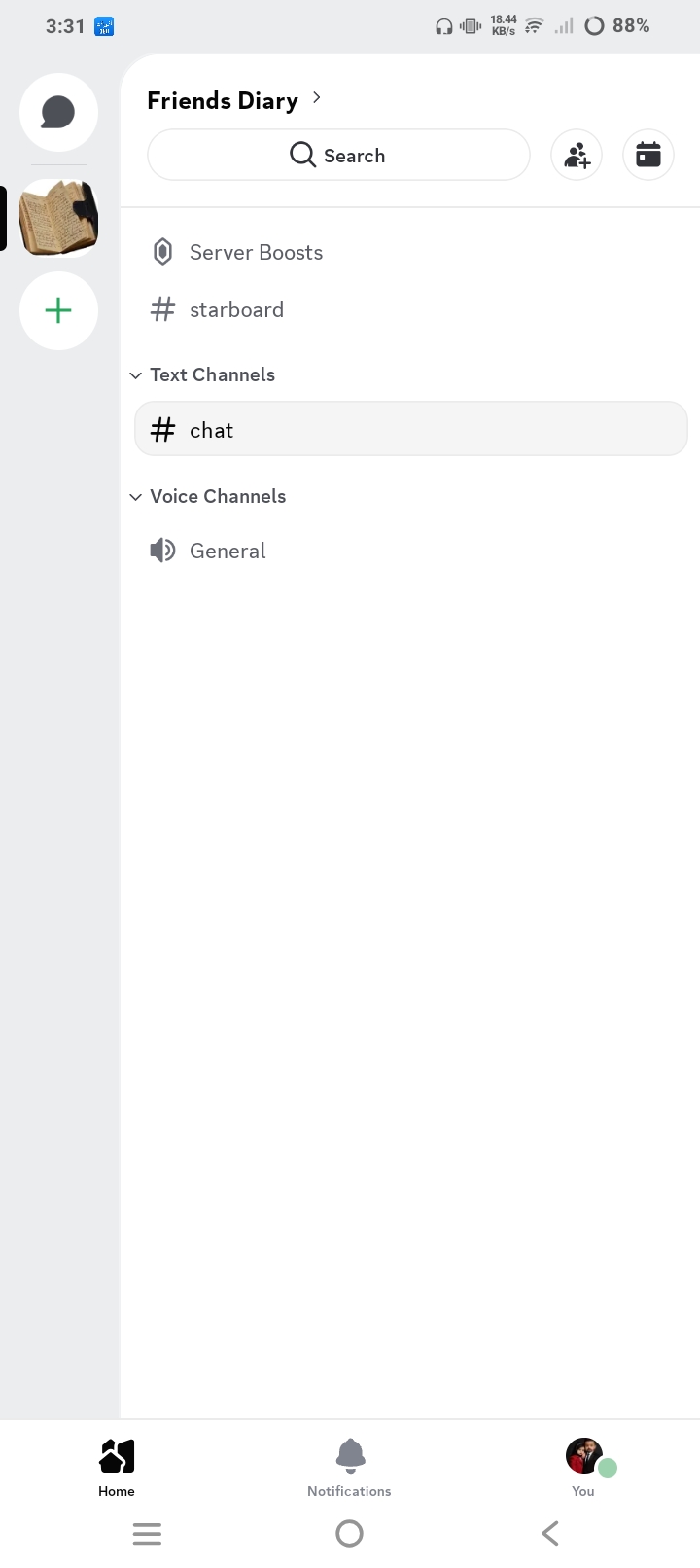Click the Friends Diary server title

pyautogui.click(x=223, y=100)
